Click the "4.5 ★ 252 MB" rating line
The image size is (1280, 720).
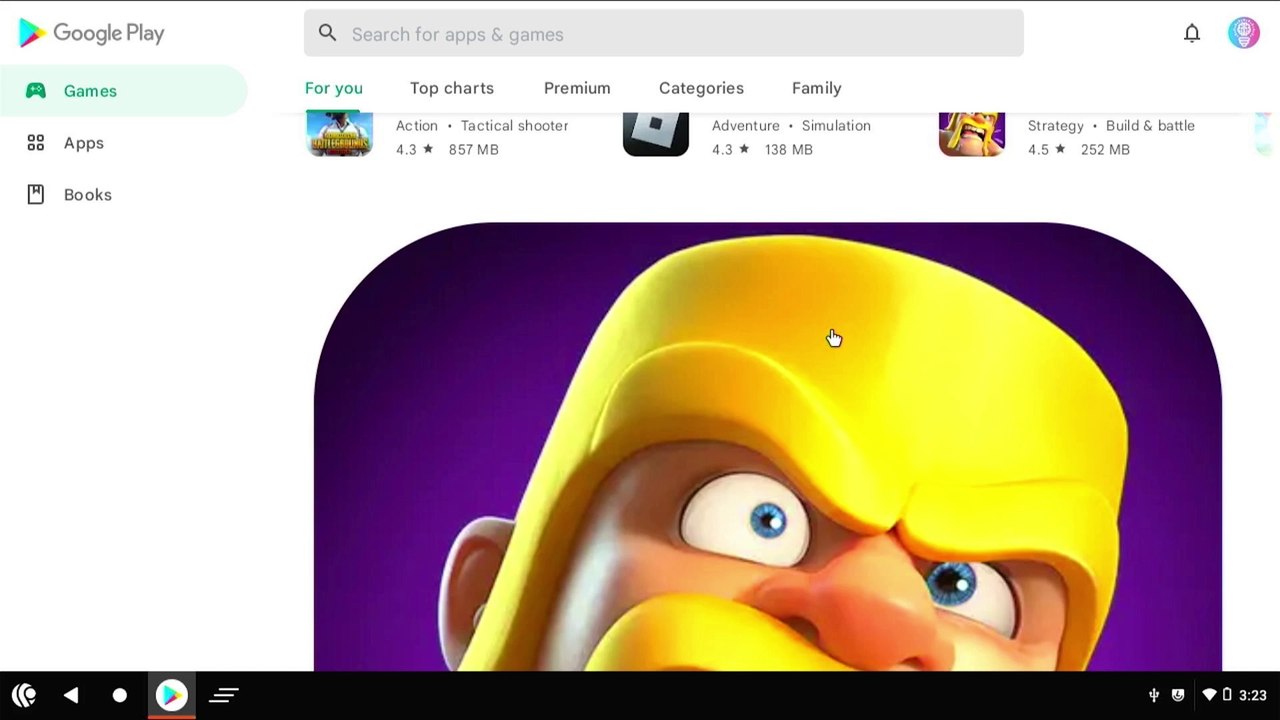coord(1079,150)
